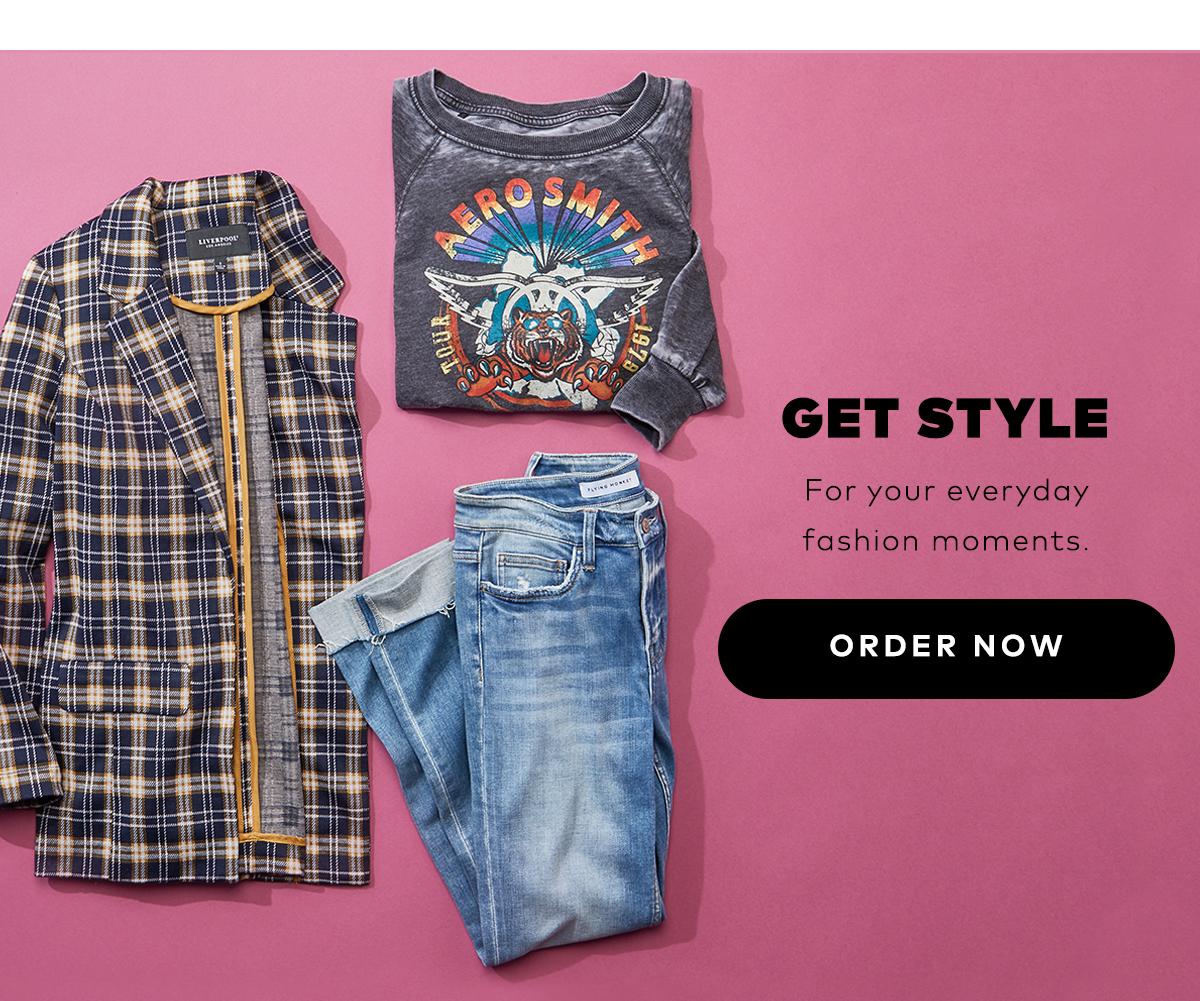The width and height of the screenshot is (1200, 1001).
Task: Click the distressed front pocket of jeans
Action: (530, 576)
